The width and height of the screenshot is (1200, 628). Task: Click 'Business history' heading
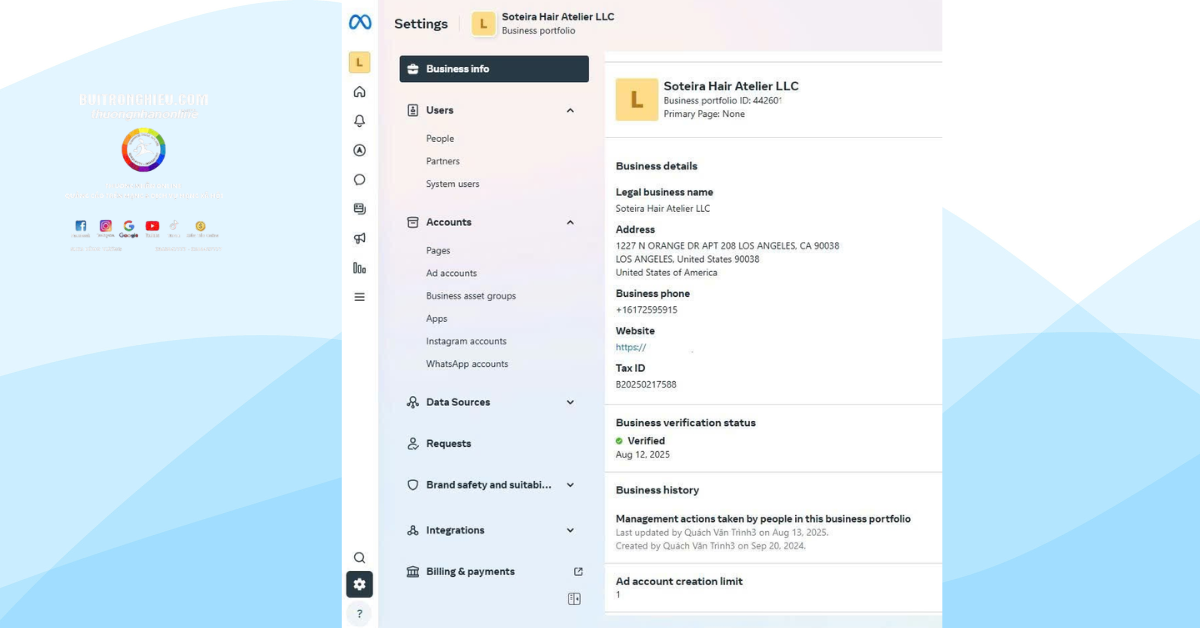[657, 490]
